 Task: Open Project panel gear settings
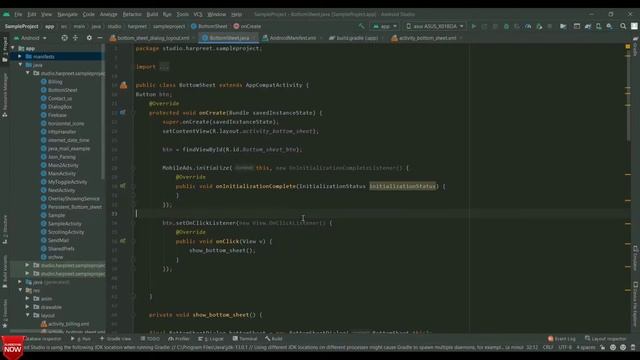89,38
